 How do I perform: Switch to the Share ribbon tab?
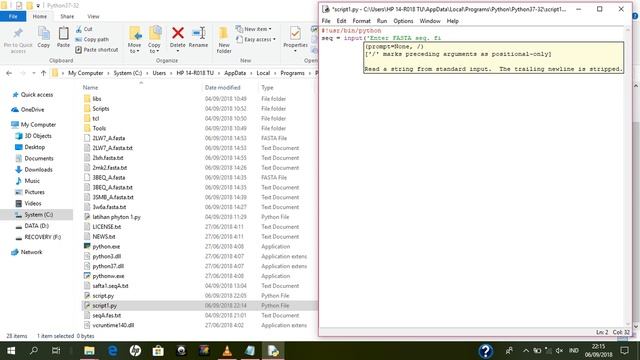pos(67,16)
